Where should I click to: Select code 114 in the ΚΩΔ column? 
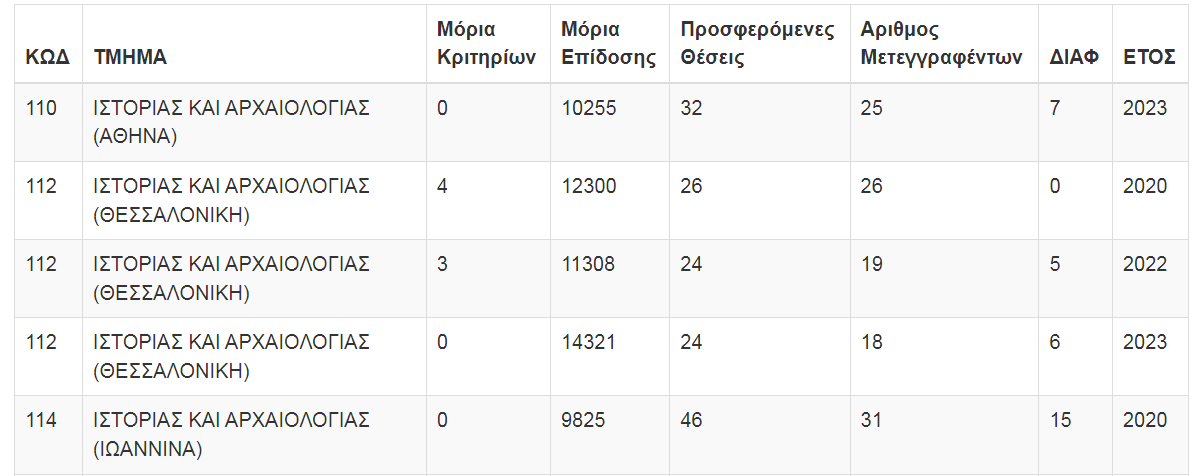(41, 420)
